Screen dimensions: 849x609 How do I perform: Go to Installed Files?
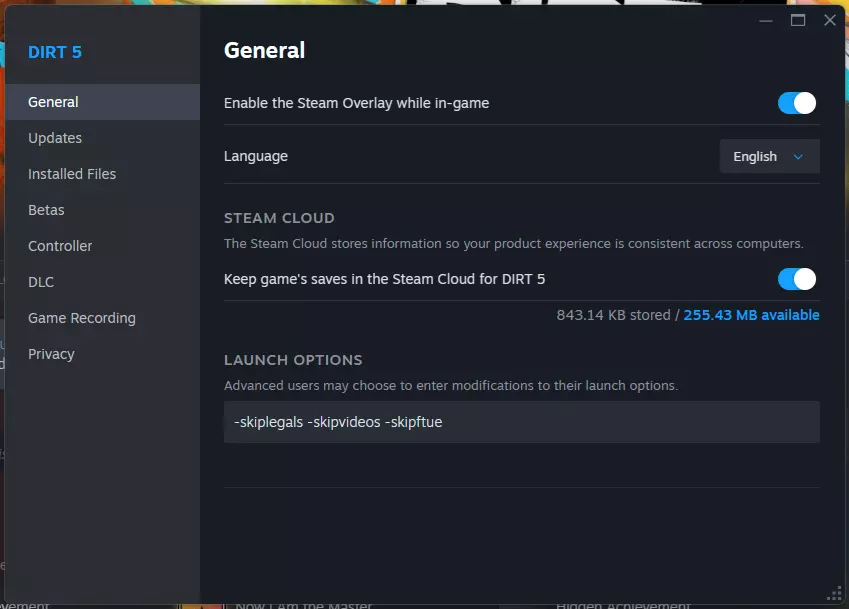tap(72, 174)
